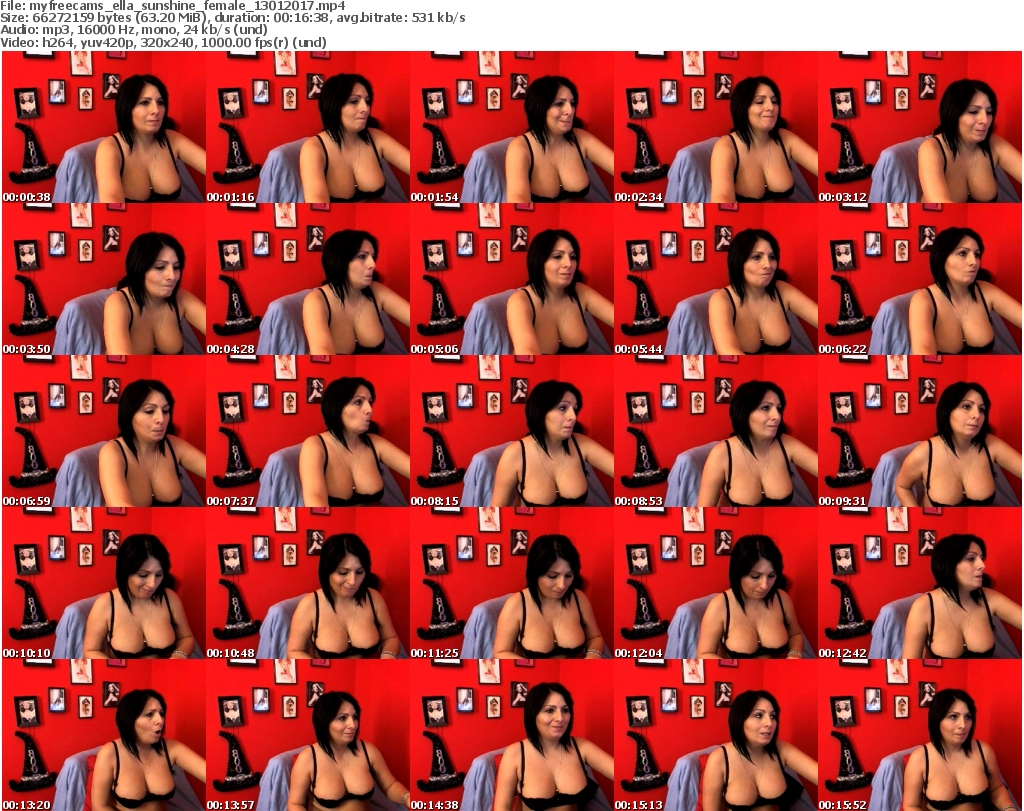Open the frame at timestamp 00:01:54
1024x811 pixels.
click(512, 127)
